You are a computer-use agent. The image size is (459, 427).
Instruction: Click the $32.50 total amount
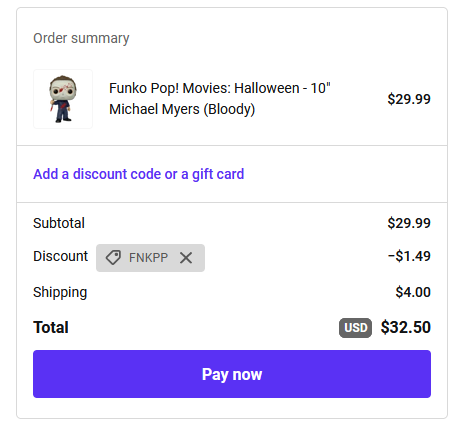[406, 327]
